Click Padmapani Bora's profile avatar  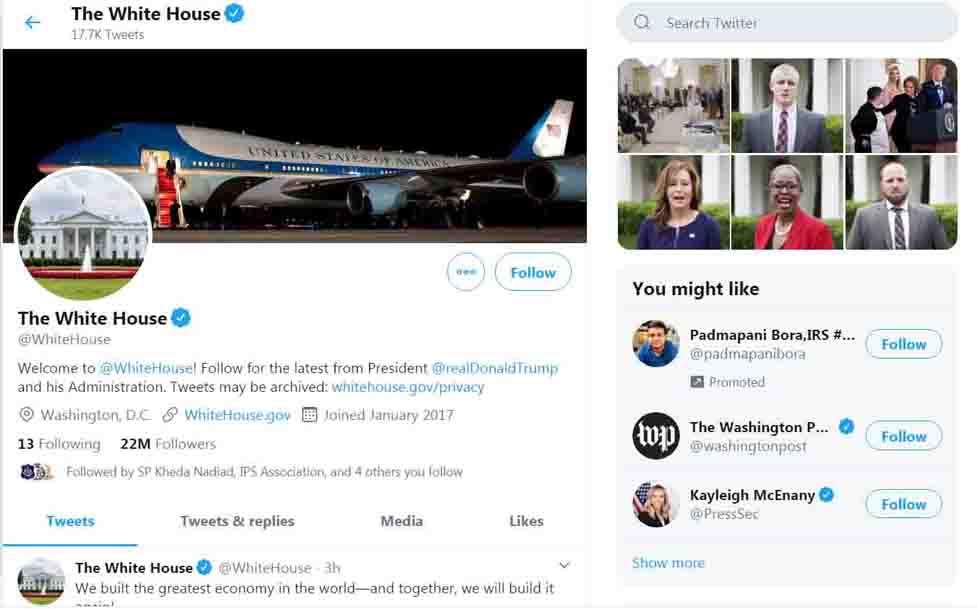point(656,344)
